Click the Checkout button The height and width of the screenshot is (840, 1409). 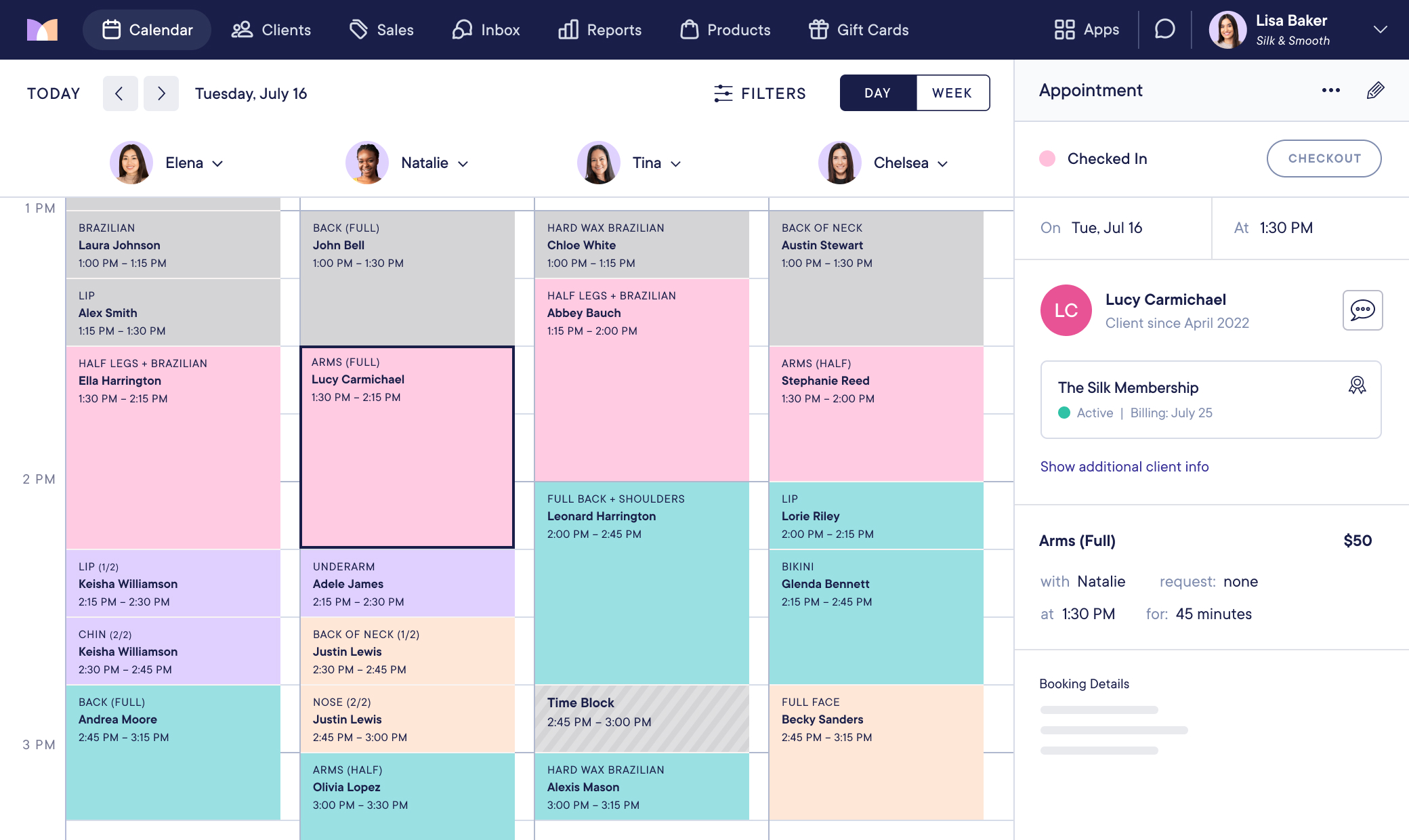coord(1324,159)
